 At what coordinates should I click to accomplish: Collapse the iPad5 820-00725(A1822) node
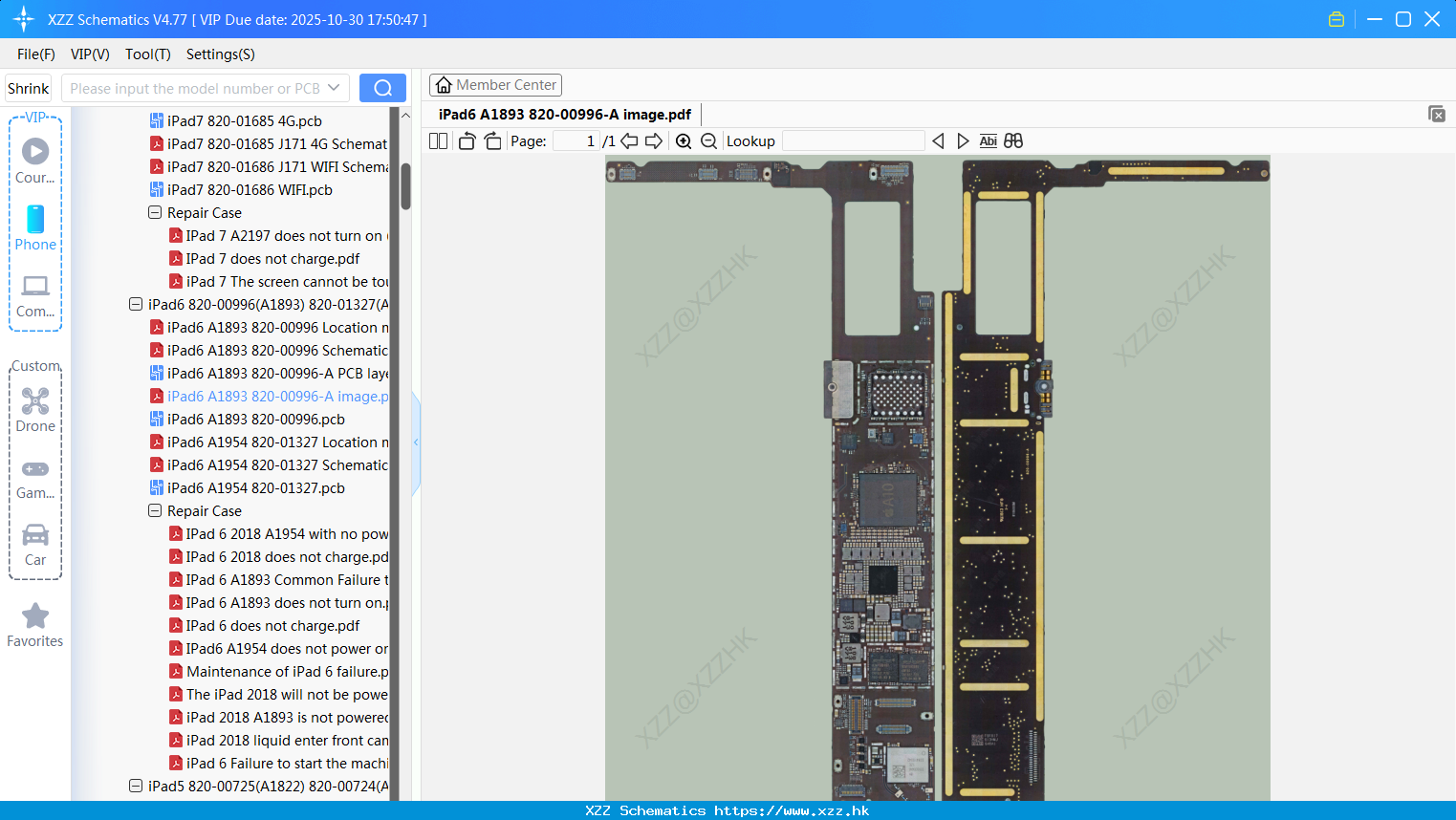coord(136,786)
